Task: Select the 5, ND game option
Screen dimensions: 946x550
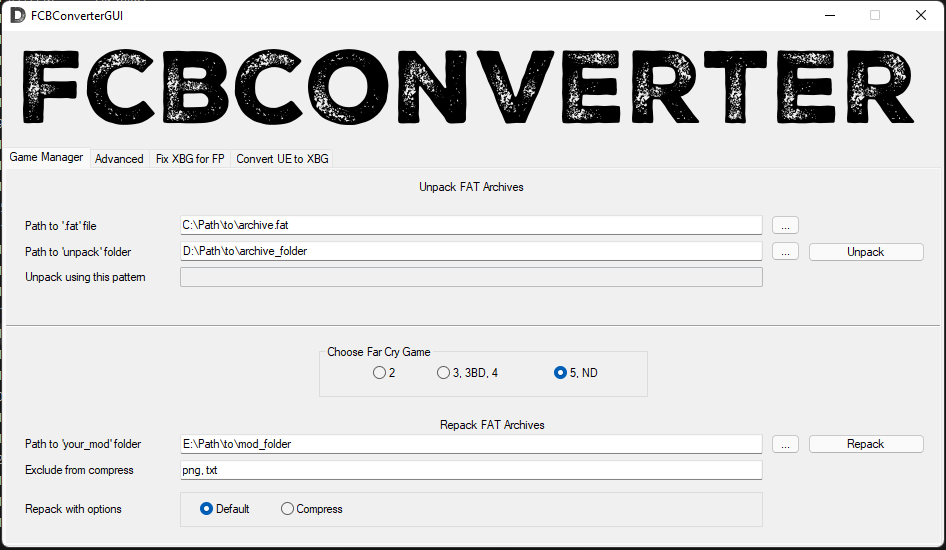Action: click(x=576, y=373)
